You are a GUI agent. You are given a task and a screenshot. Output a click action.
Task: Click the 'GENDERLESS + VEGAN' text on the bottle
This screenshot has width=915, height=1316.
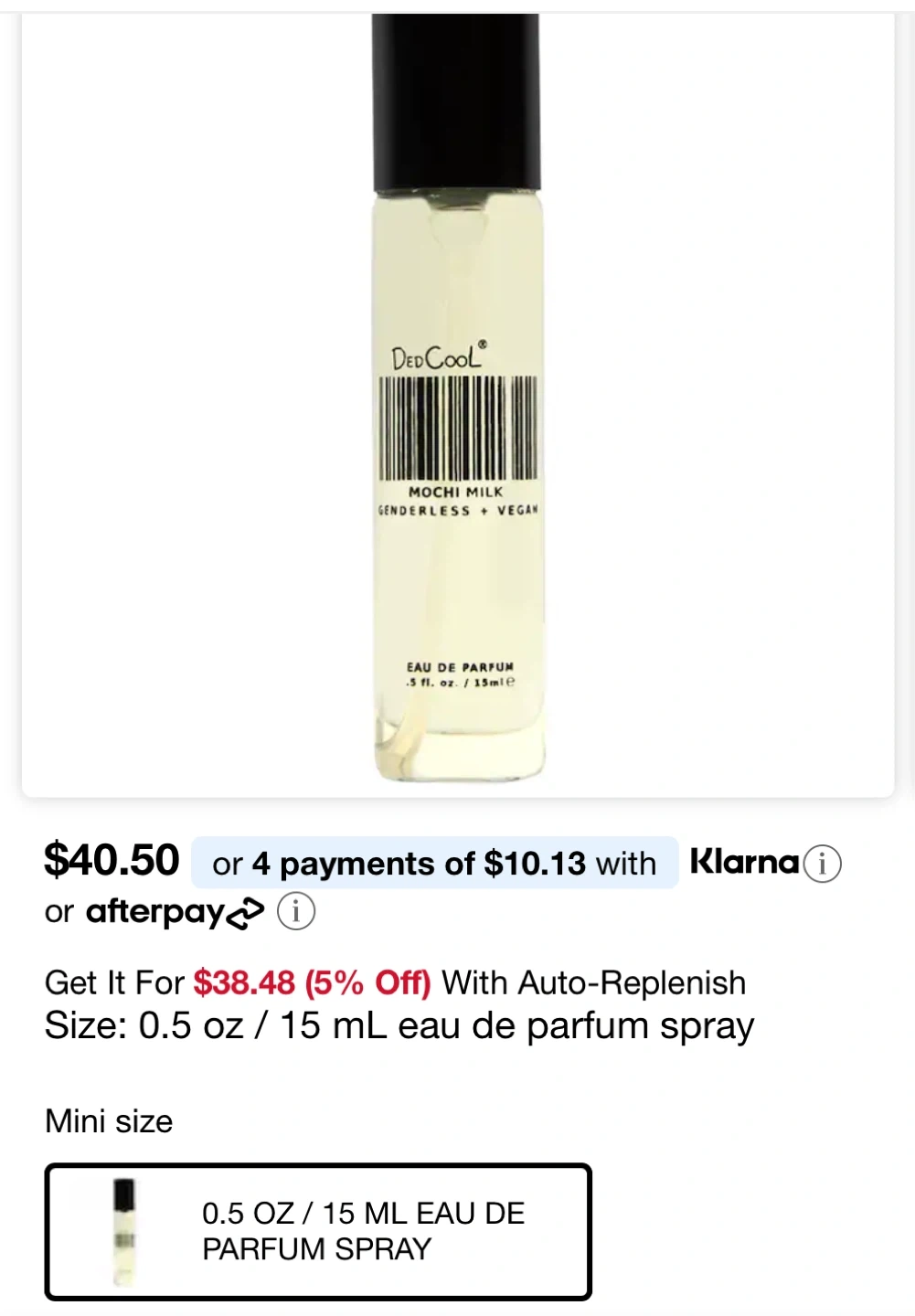click(x=458, y=510)
